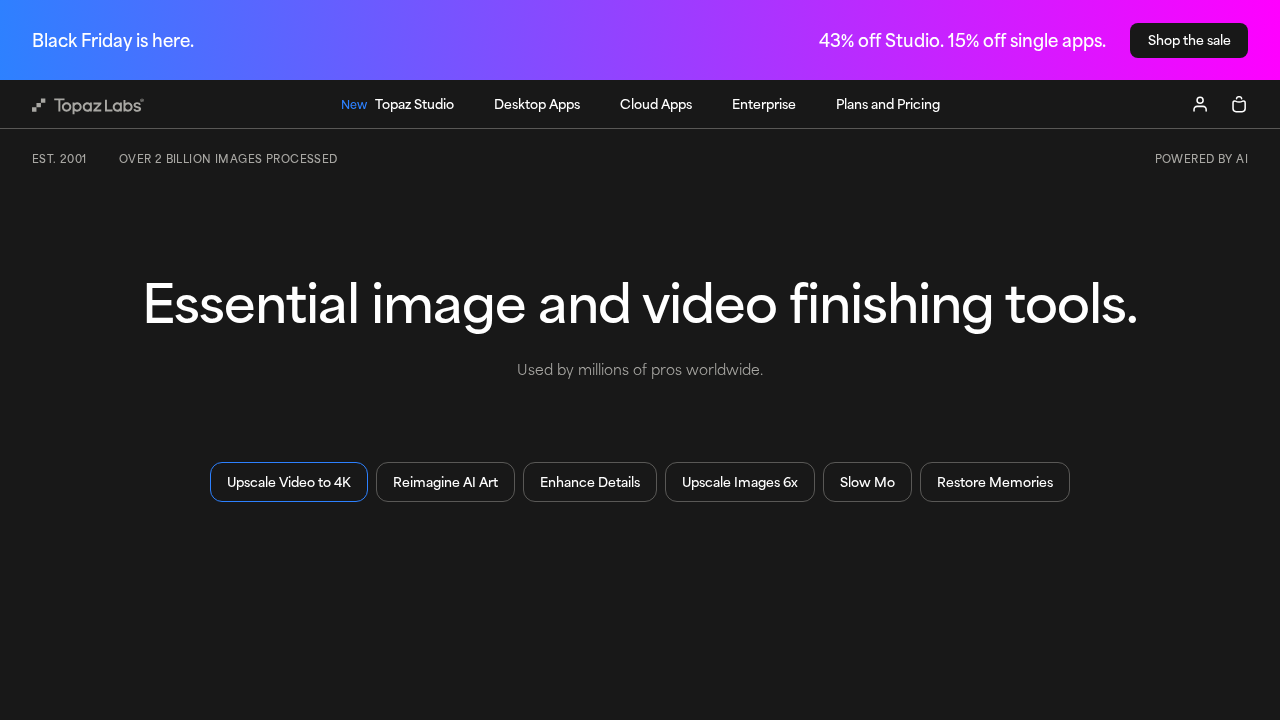Open your account profile icon
The height and width of the screenshot is (720, 1280).
coord(1198,103)
